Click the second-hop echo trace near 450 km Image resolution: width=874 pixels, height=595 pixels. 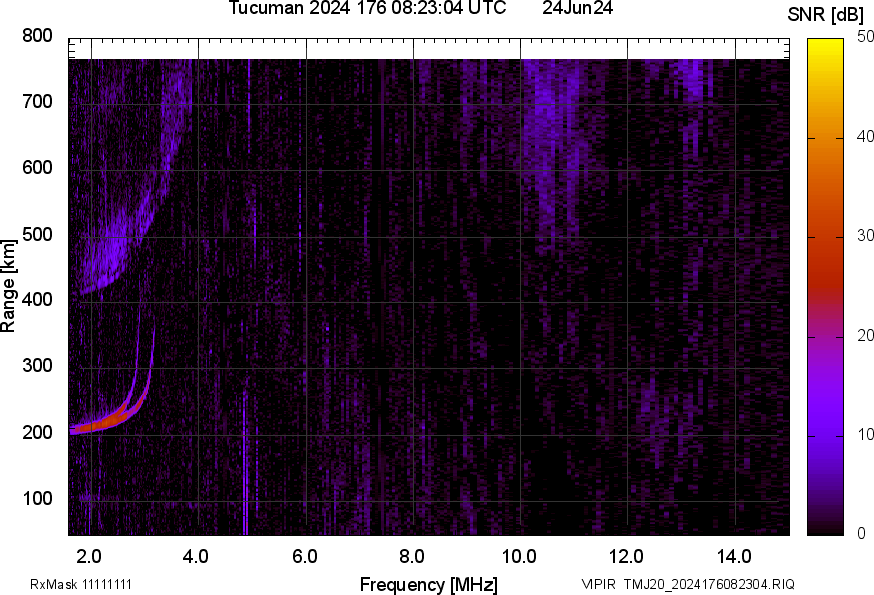(x=112, y=250)
